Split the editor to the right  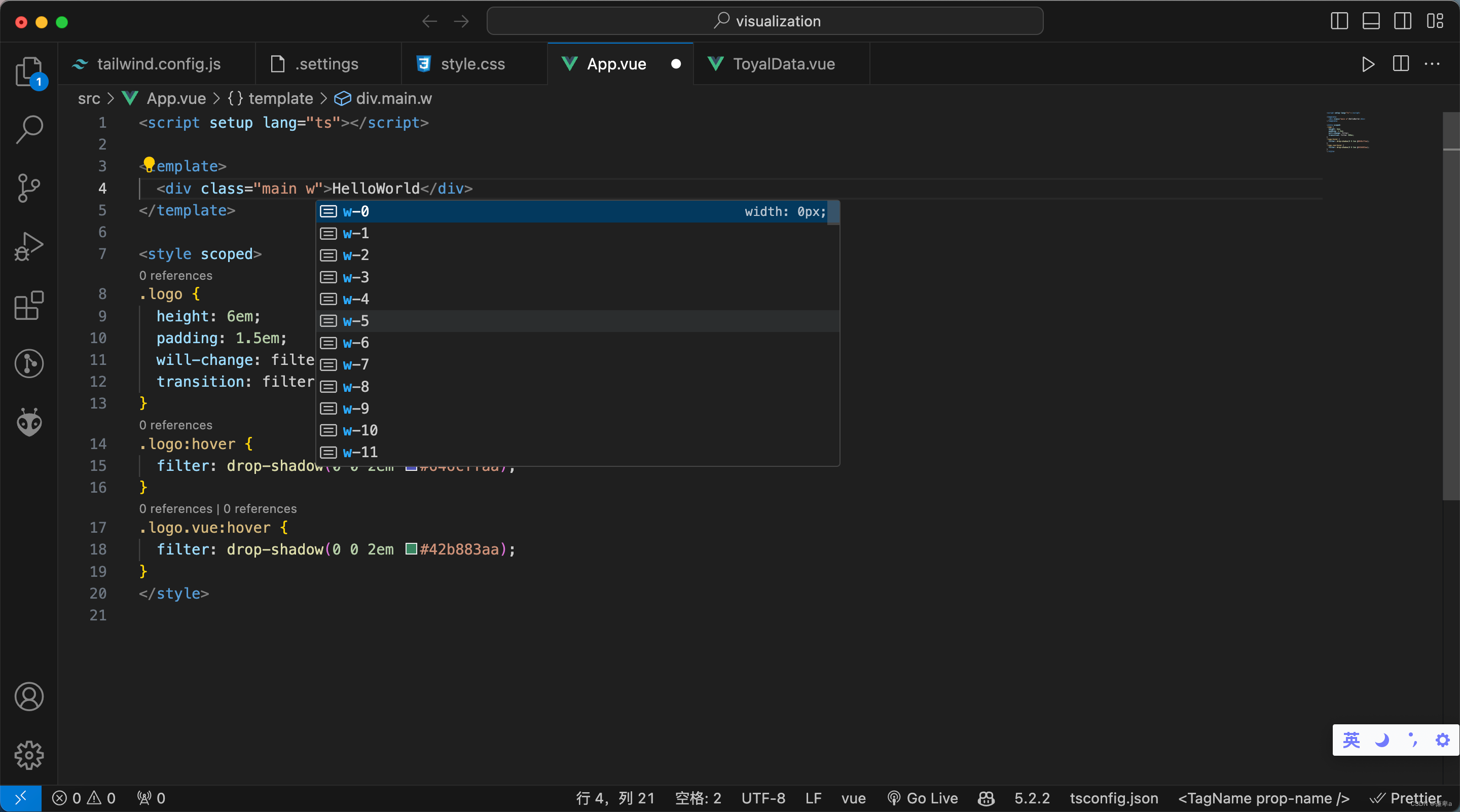click(1401, 64)
